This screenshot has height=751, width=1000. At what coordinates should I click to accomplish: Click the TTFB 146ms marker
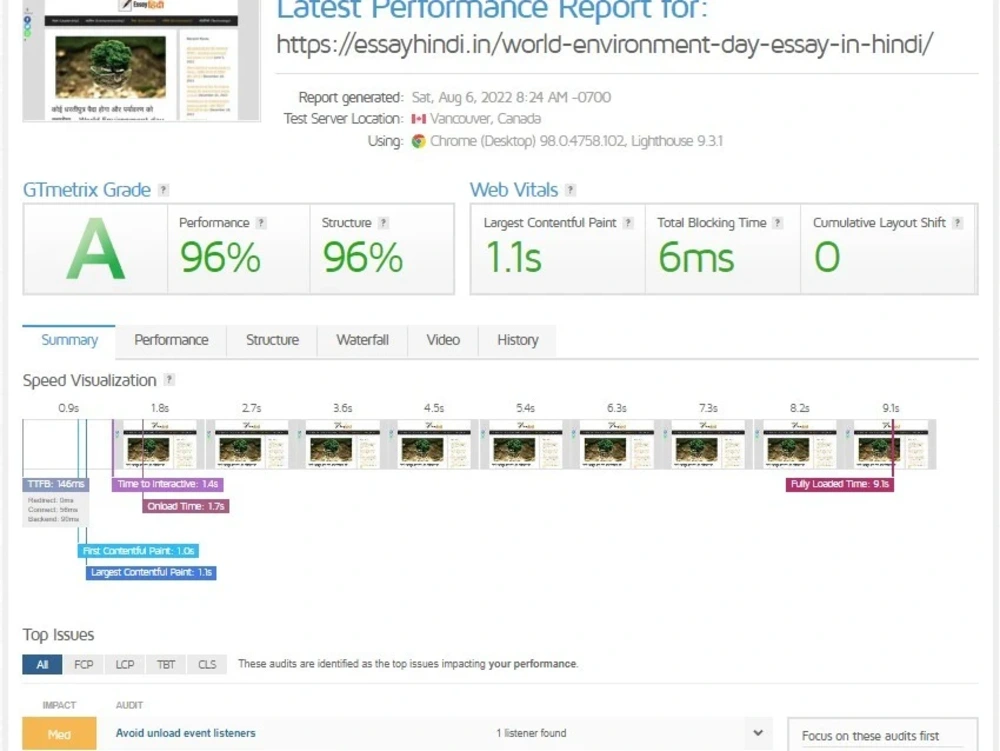coord(56,485)
